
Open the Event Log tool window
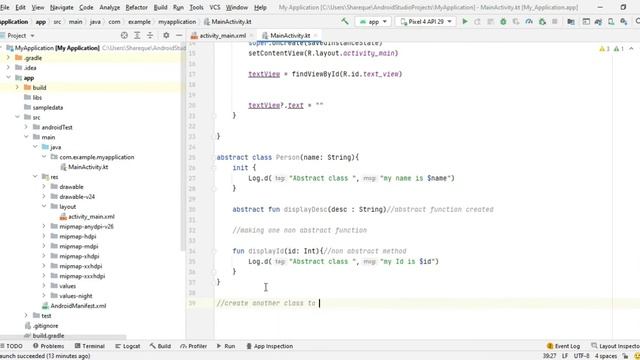point(563,346)
